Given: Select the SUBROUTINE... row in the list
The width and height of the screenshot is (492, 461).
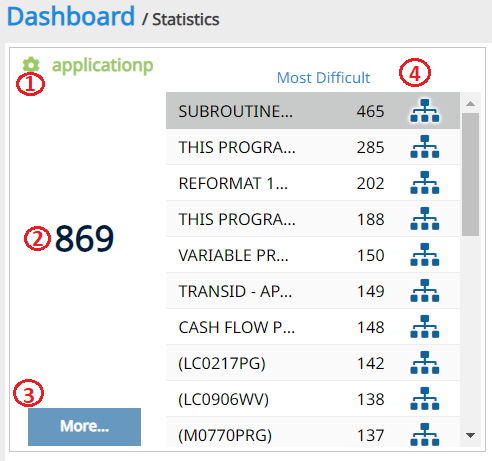Looking at the screenshot, I should [x=313, y=111].
